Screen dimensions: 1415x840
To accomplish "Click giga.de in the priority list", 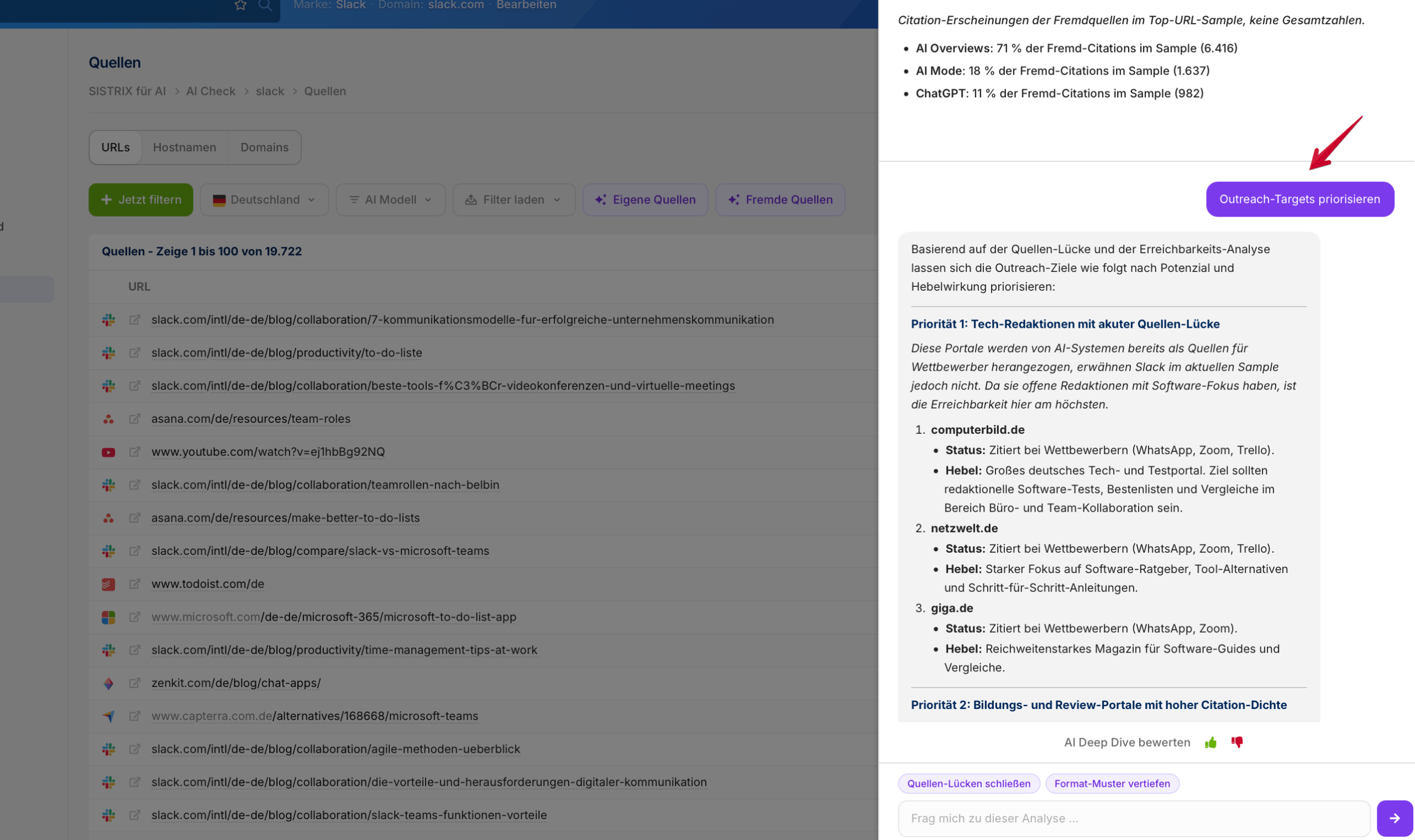I will coord(952,608).
